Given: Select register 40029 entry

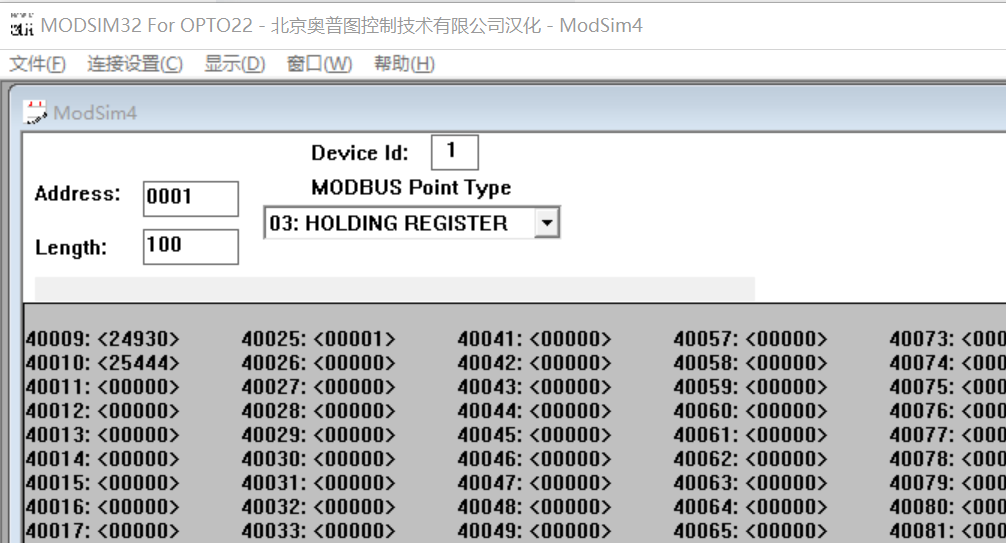Looking at the screenshot, I should coord(318,435).
